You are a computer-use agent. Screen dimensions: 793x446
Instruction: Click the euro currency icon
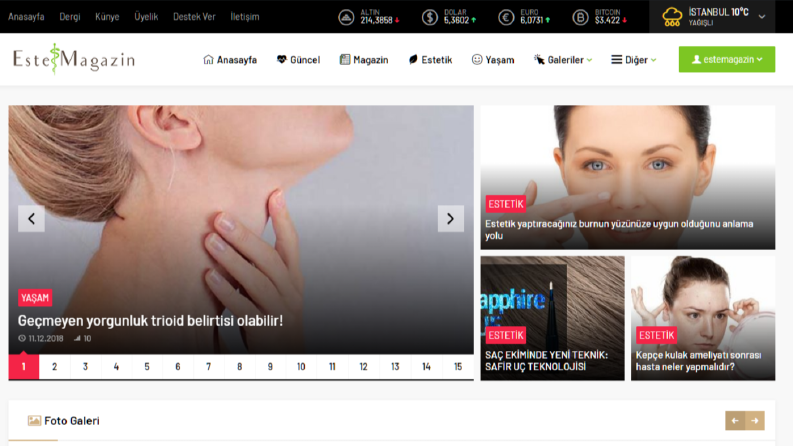pos(506,17)
